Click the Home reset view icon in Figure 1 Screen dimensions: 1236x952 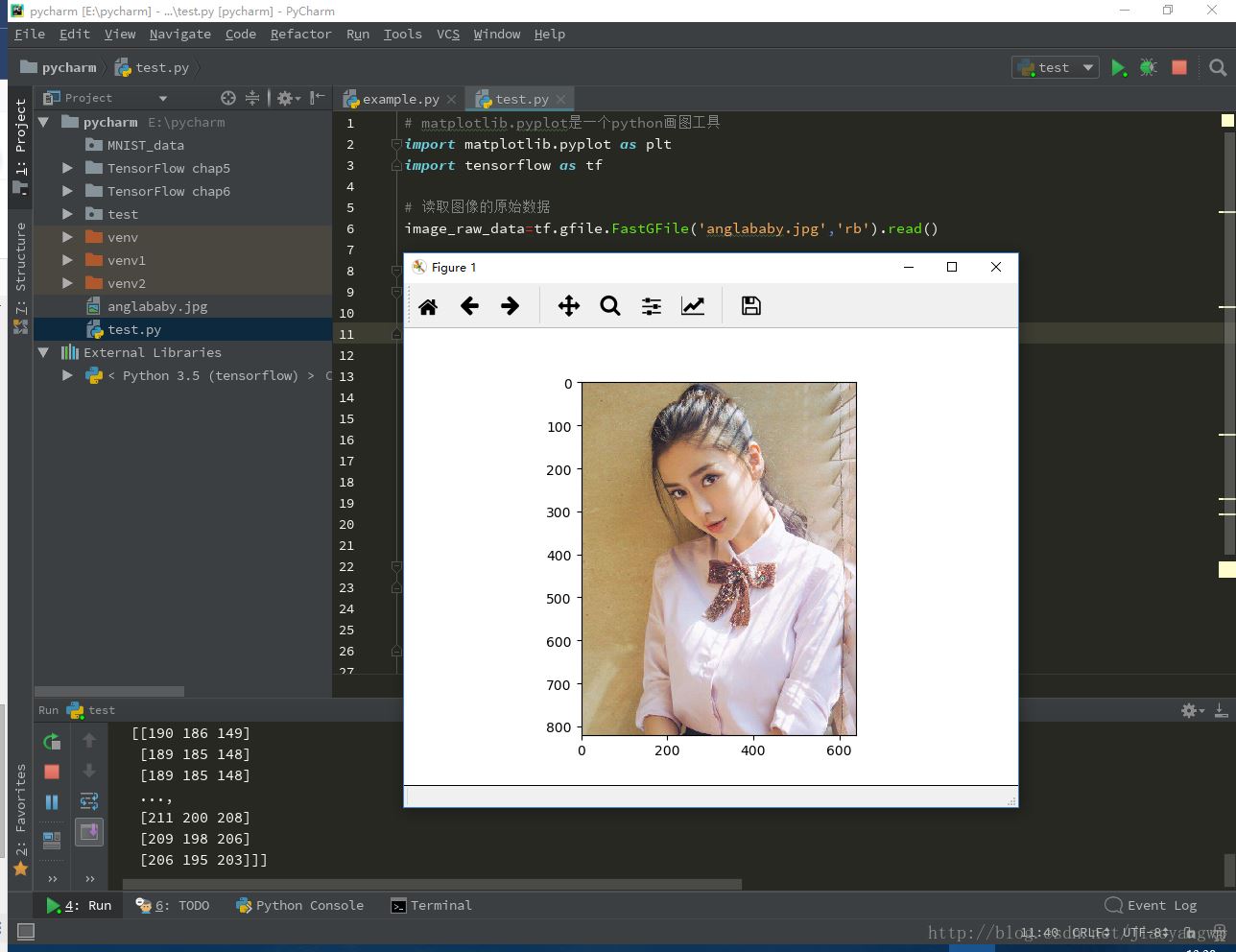click(428, 306)
